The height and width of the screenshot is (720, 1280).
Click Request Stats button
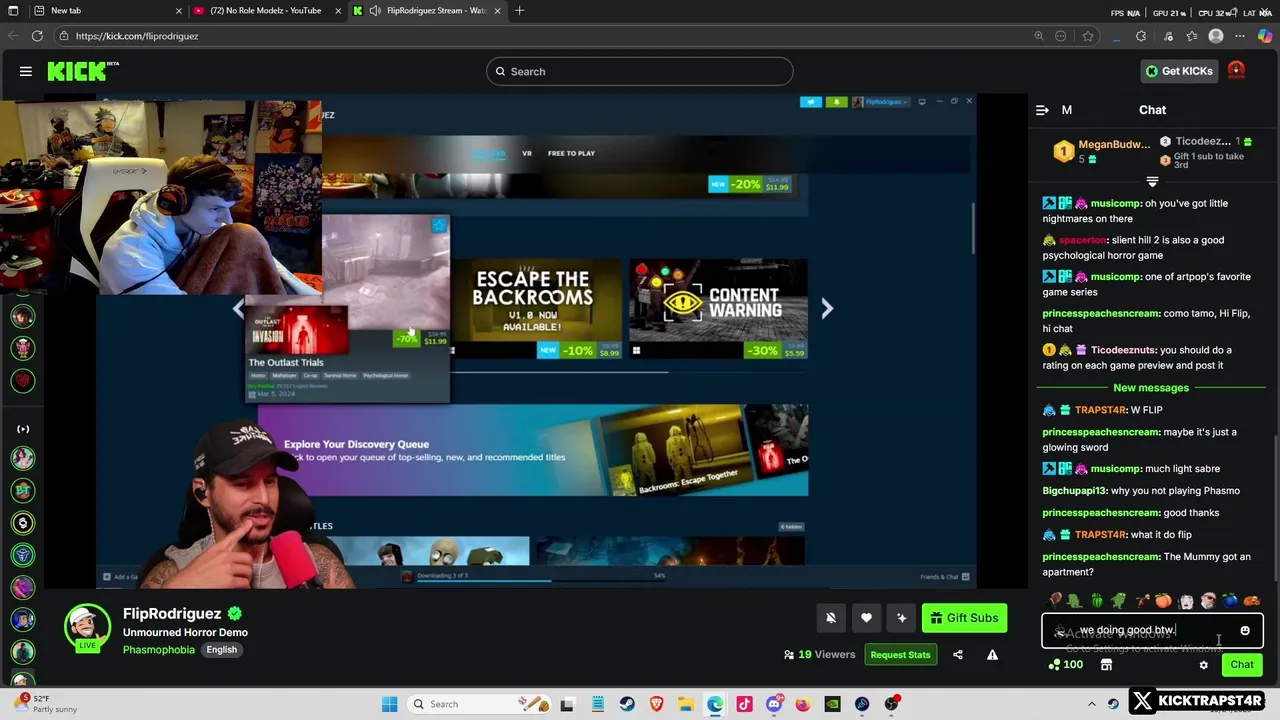point(900,655)
